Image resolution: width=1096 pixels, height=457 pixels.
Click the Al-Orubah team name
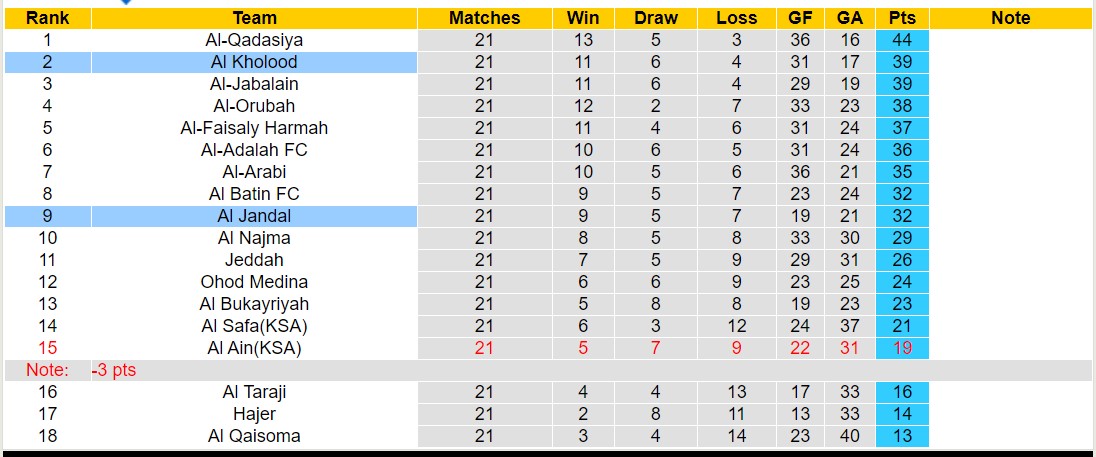254,106
